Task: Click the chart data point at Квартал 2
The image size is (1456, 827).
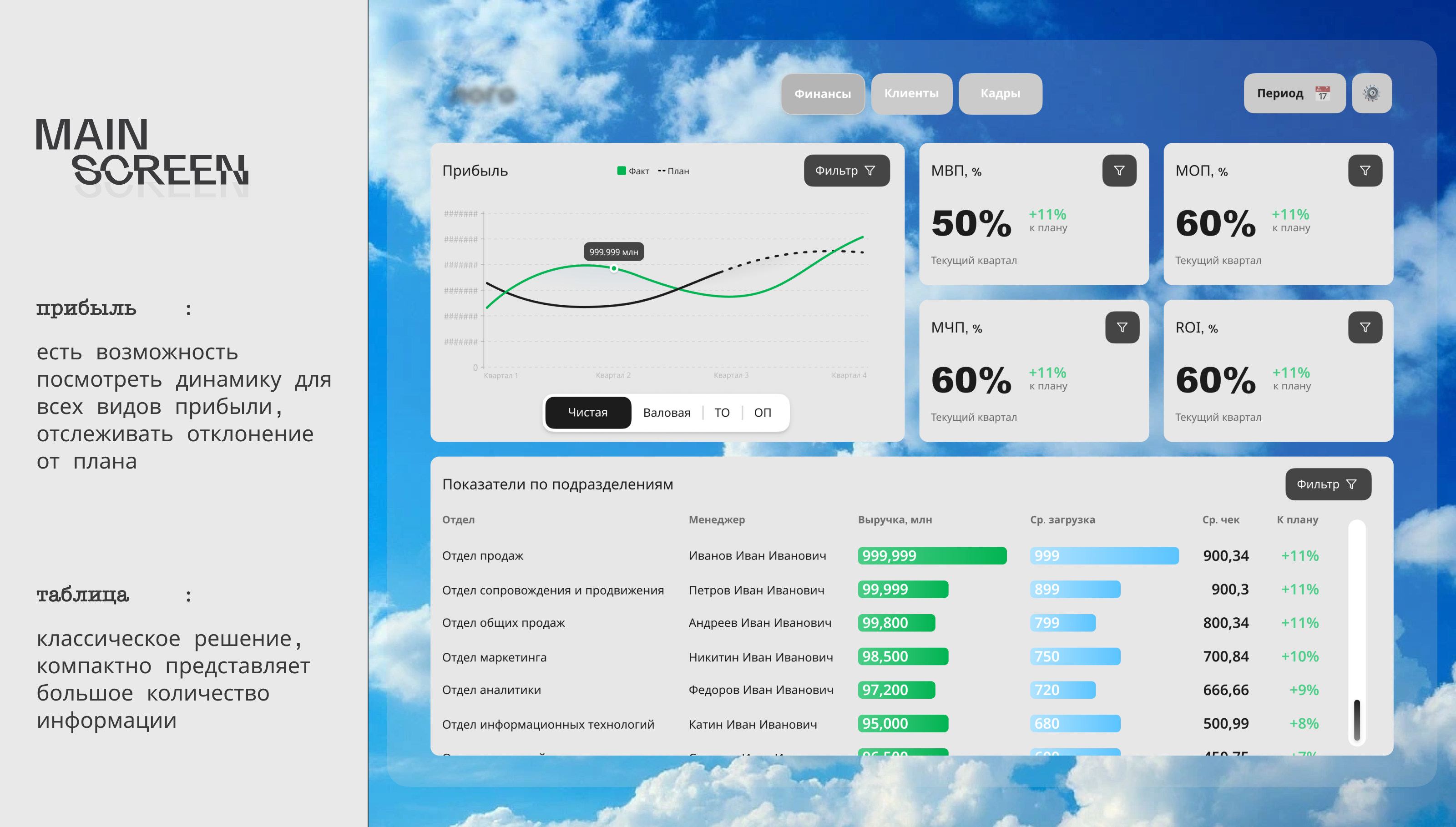Action: point(613,268)
